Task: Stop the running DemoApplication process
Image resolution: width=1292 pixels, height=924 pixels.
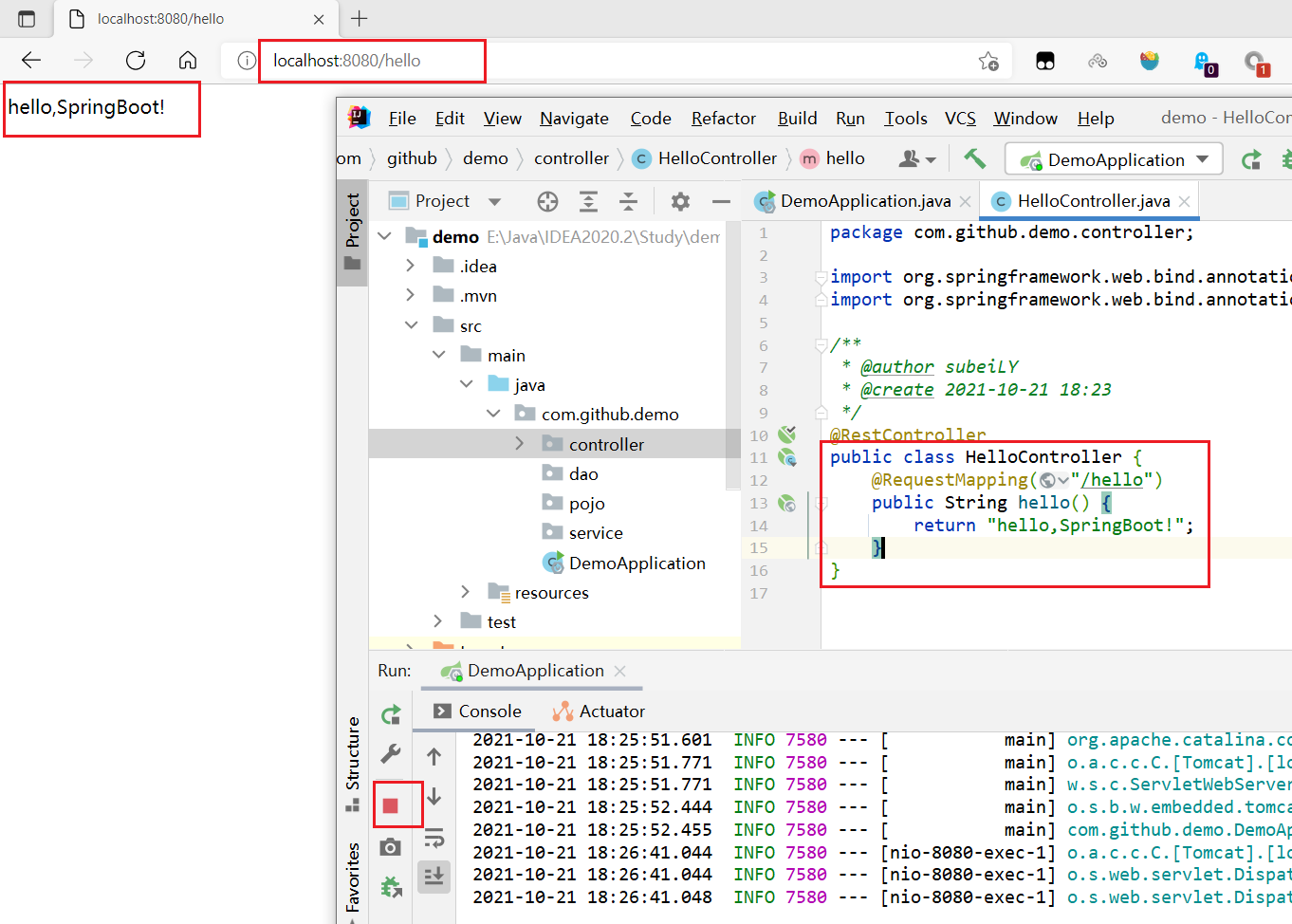Action: pos(390,806)
